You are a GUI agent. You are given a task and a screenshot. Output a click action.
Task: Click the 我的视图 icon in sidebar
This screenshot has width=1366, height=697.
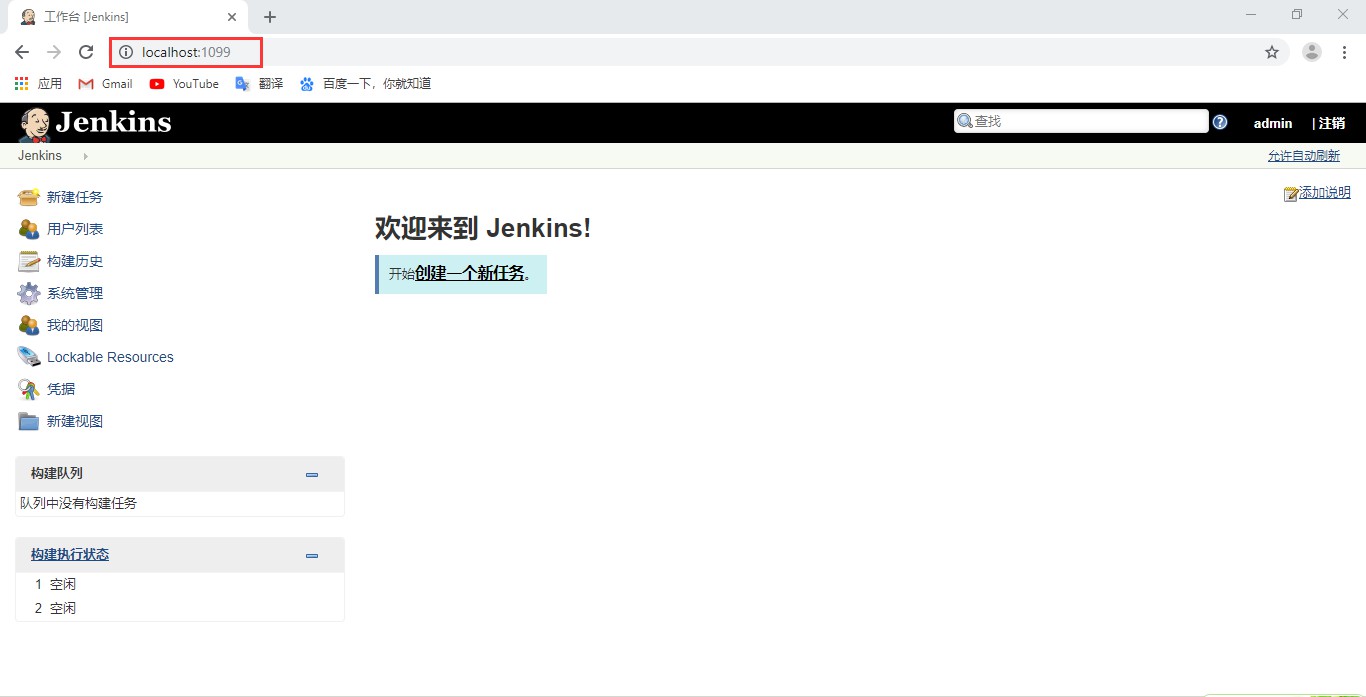29,325
